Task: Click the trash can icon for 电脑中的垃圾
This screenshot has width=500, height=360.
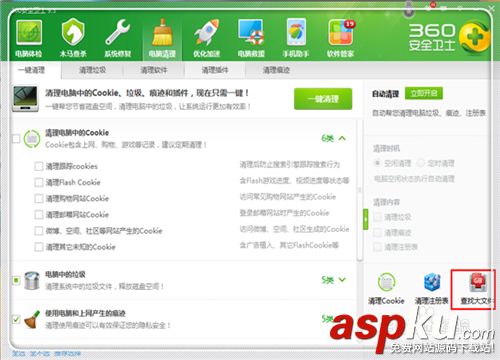Action: click(x=32, y=281)
